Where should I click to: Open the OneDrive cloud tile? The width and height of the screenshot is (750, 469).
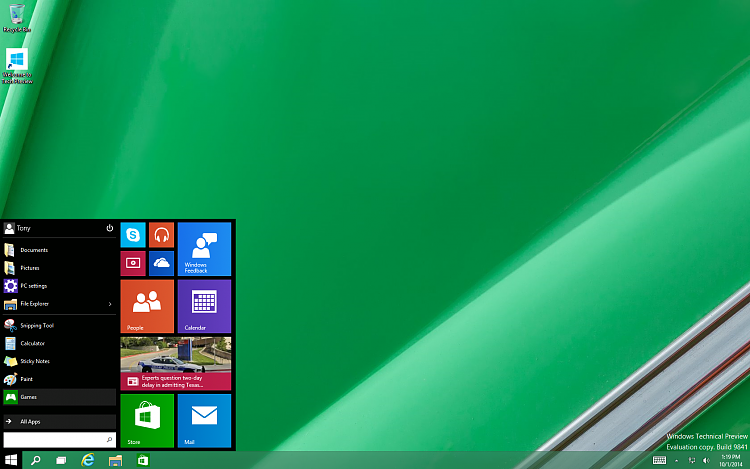click(x=161, y=263)
